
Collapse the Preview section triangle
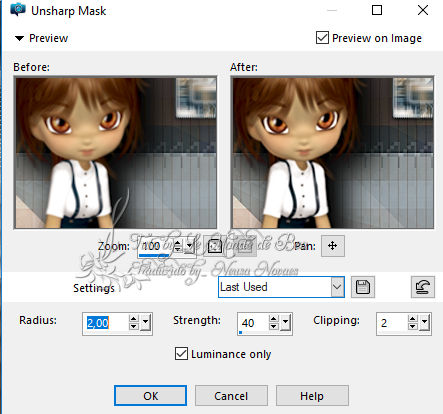[x=19, y=38]
